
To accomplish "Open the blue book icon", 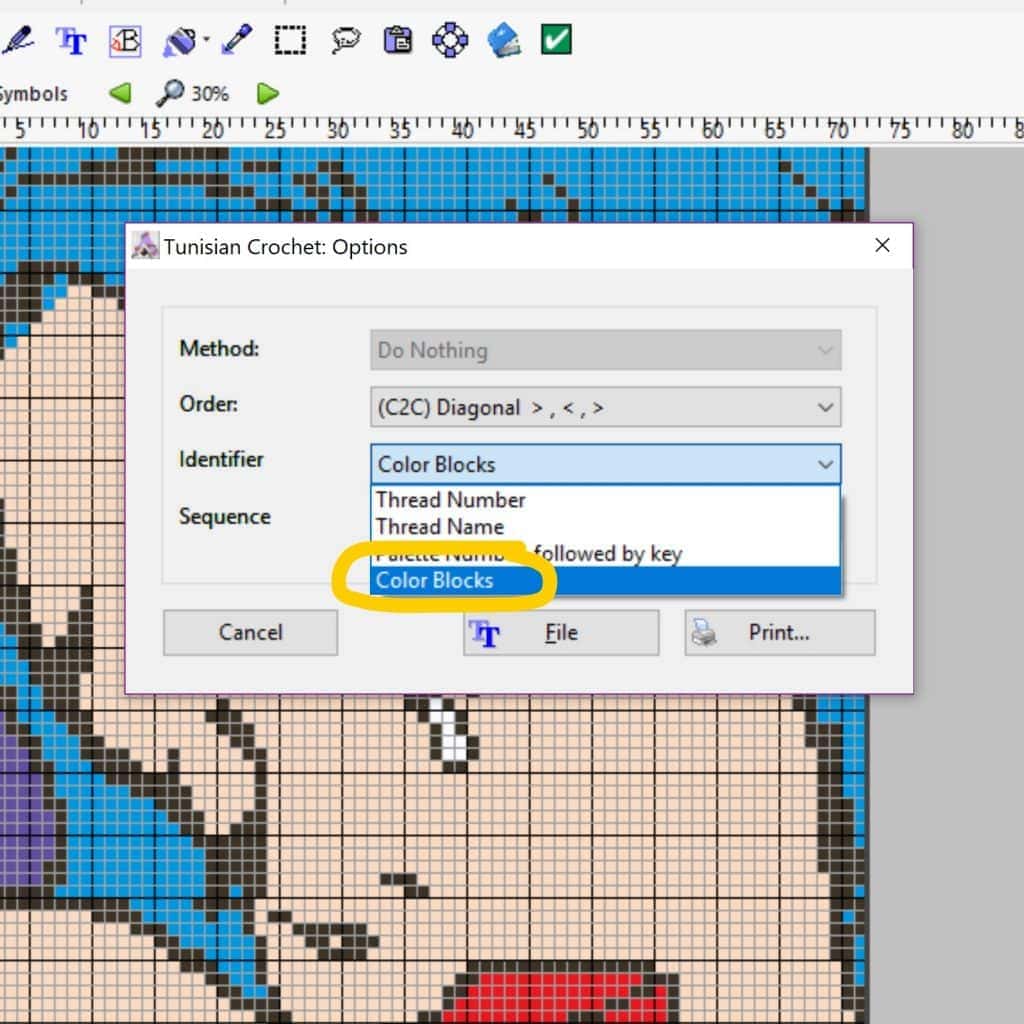I will pos(504,40).
